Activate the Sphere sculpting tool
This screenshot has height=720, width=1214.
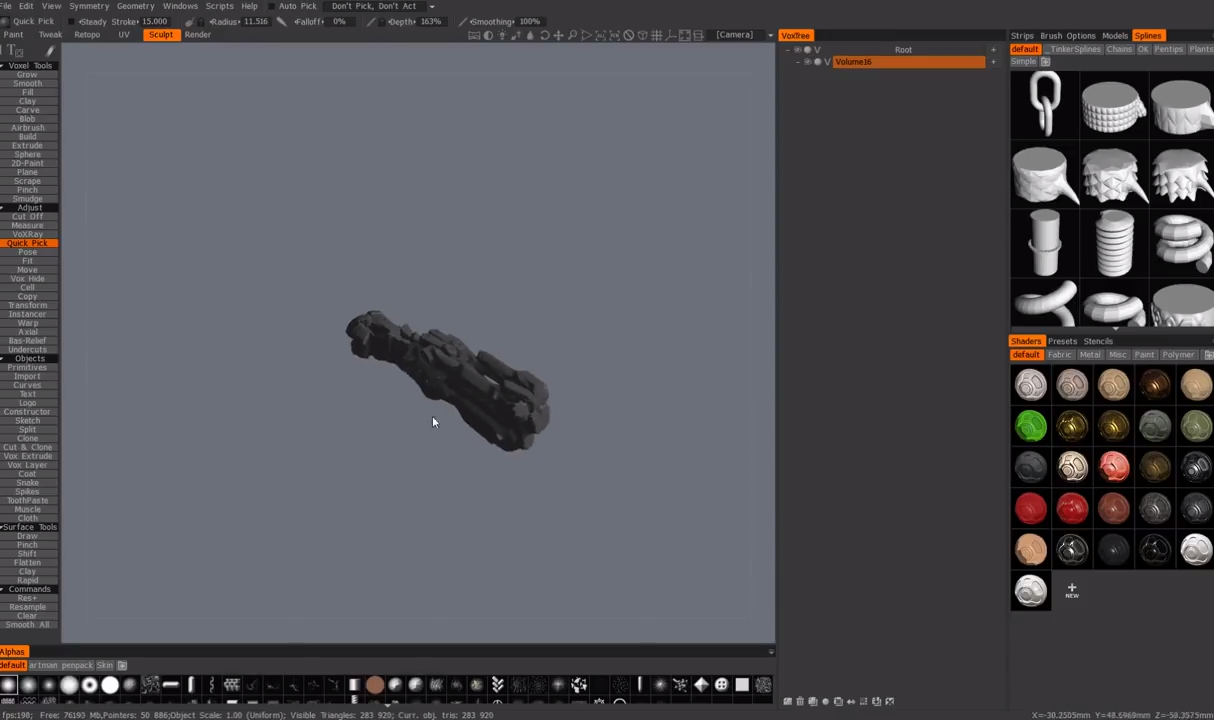27,154
